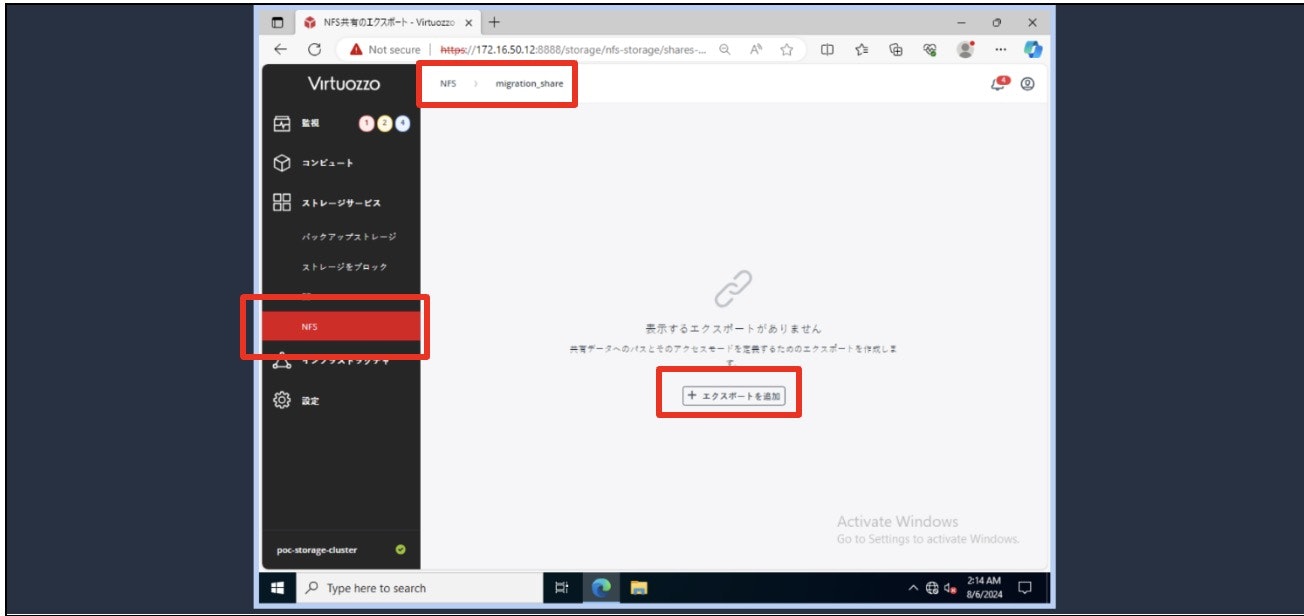
Task: Click the 表示するエクスポートがありません message
Action: [733, 328]
